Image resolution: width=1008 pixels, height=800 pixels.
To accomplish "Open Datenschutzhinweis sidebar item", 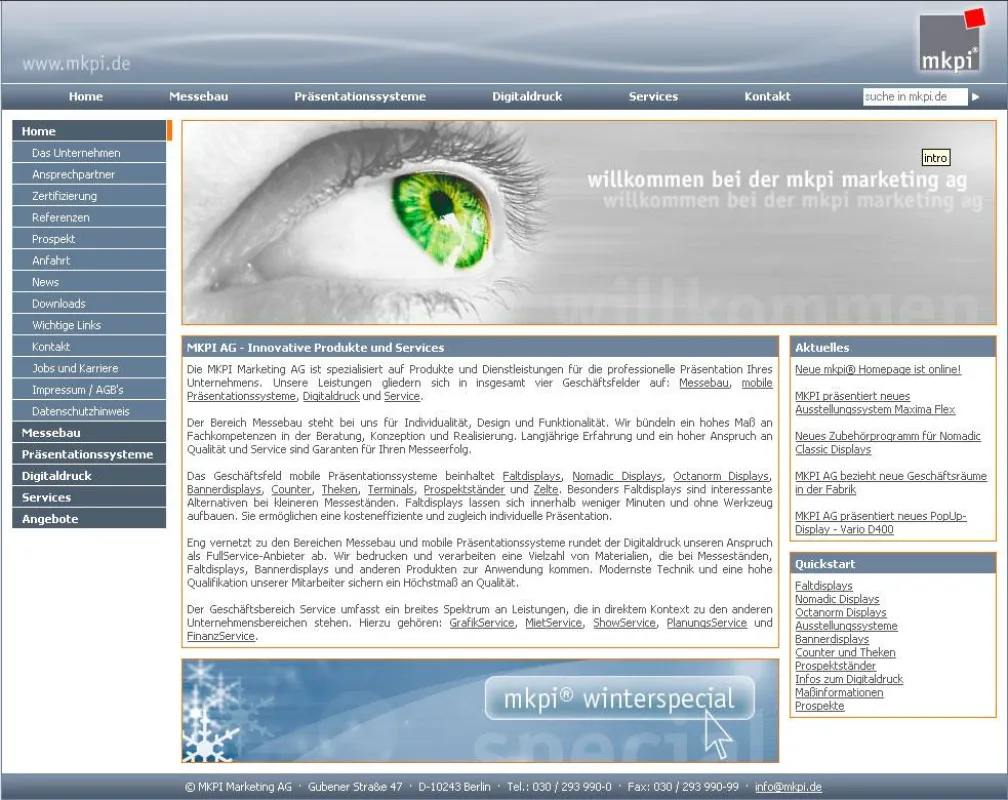I will coord(89,411).
